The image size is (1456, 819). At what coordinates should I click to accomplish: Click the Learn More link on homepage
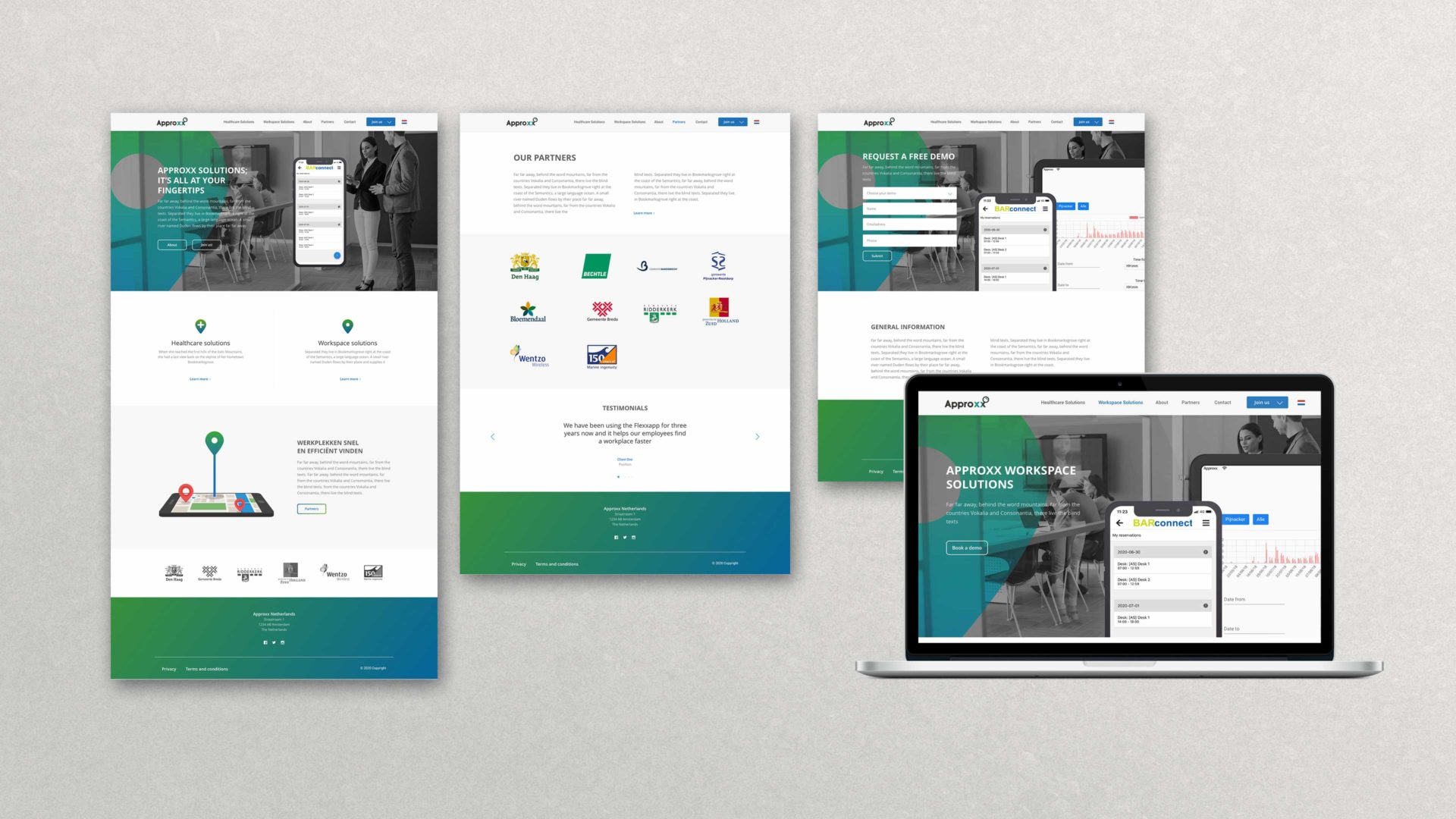(197, 378)
